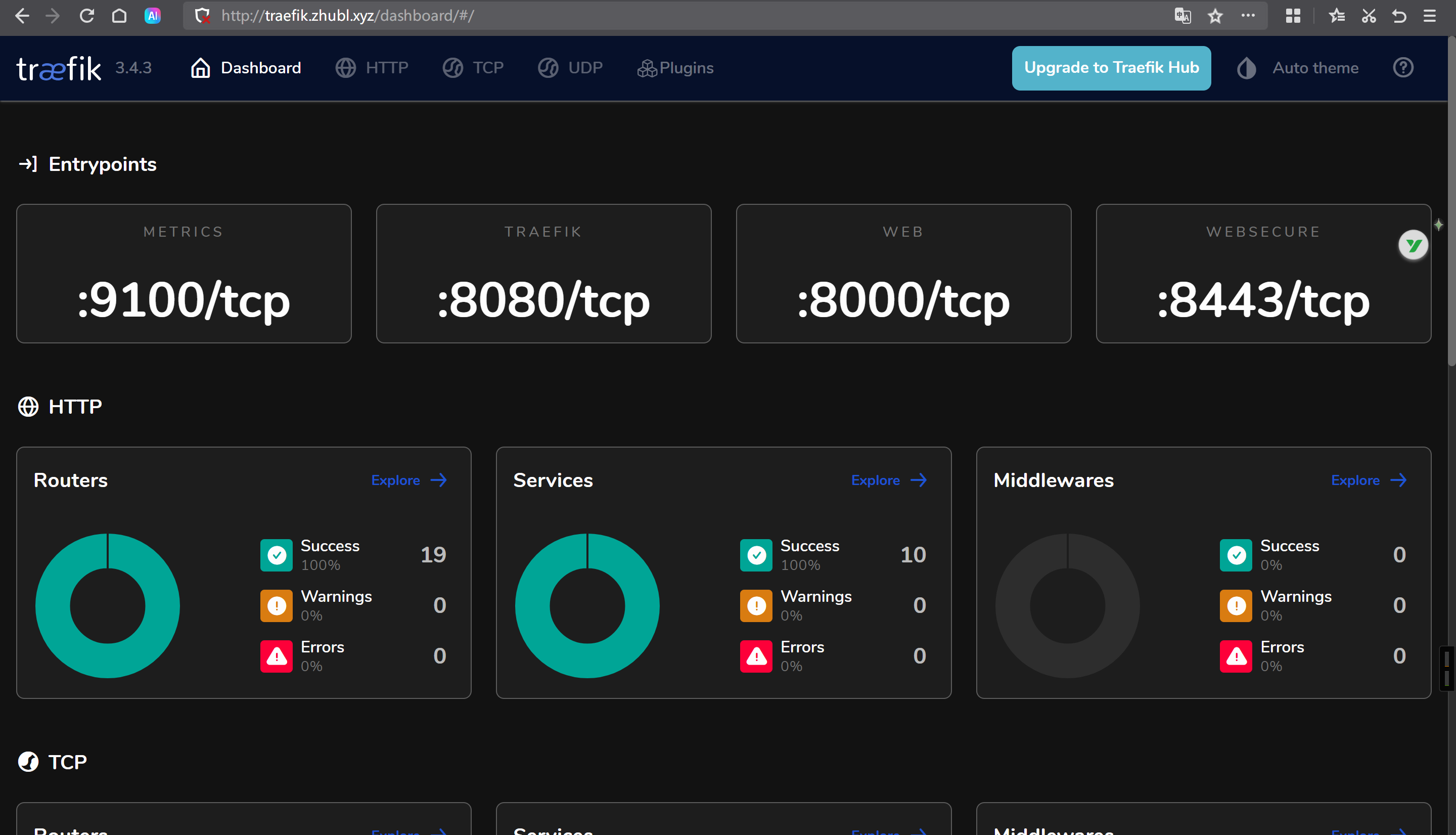Click the browser reload icon
1456x835 pixels.
[x=86, y=16]
